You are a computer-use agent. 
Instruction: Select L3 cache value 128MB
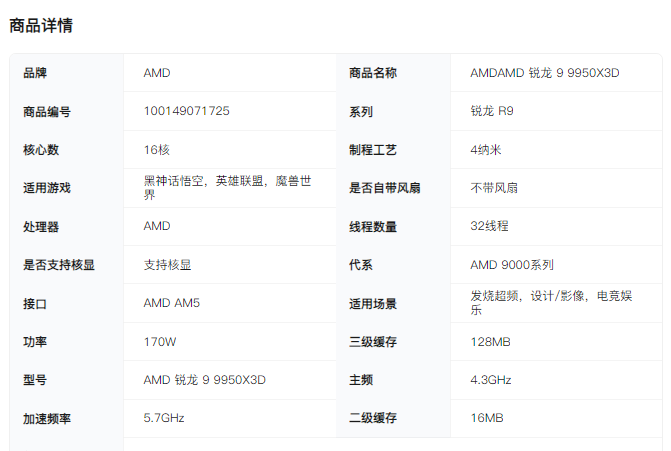point(490,342)
